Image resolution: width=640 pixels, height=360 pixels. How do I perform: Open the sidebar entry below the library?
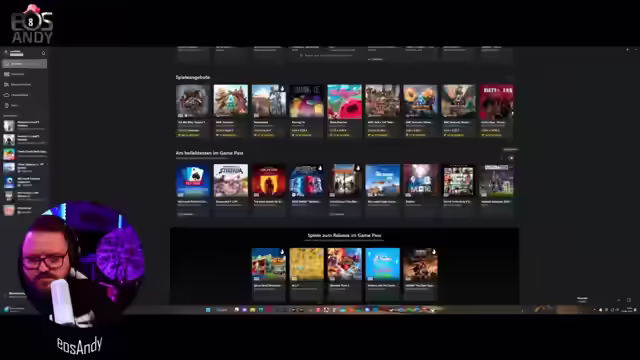[x=24, y=84]
